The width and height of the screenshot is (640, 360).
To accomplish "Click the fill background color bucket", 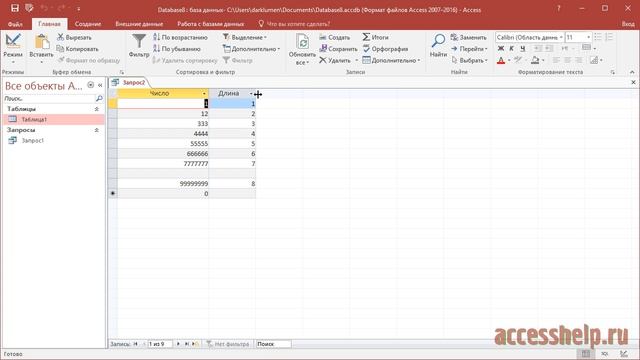I will [536, 60].
